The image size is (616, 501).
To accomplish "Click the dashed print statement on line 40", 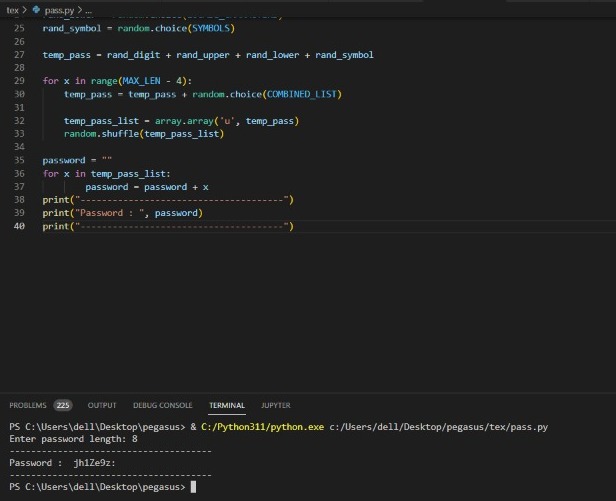I will click(x=168, y=226).
